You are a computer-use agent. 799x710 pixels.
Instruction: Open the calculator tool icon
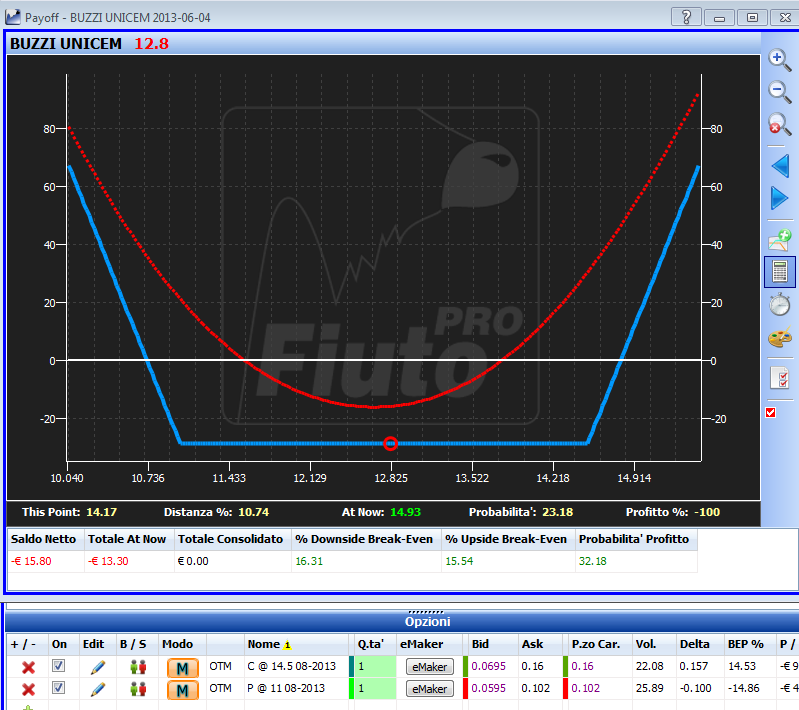coord(780,272)
